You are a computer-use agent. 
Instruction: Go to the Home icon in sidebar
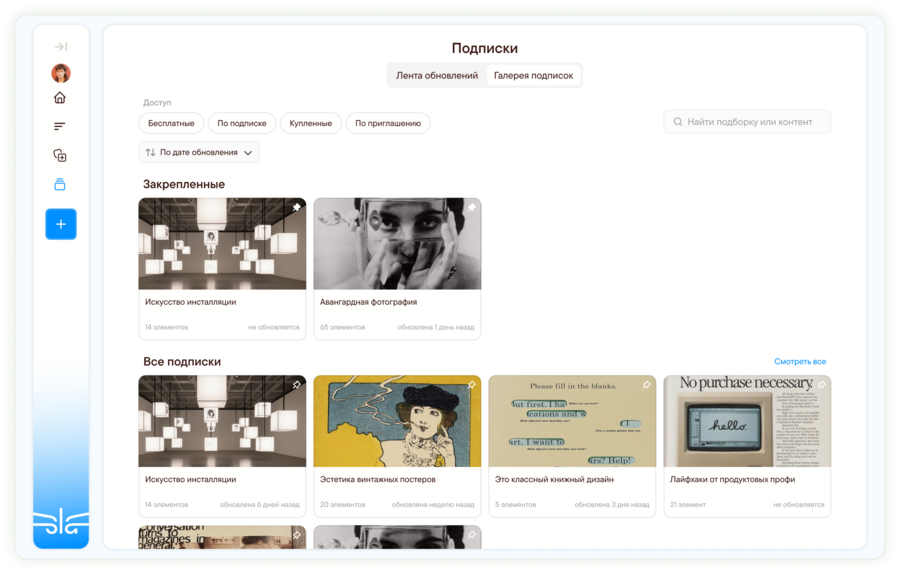60,98
